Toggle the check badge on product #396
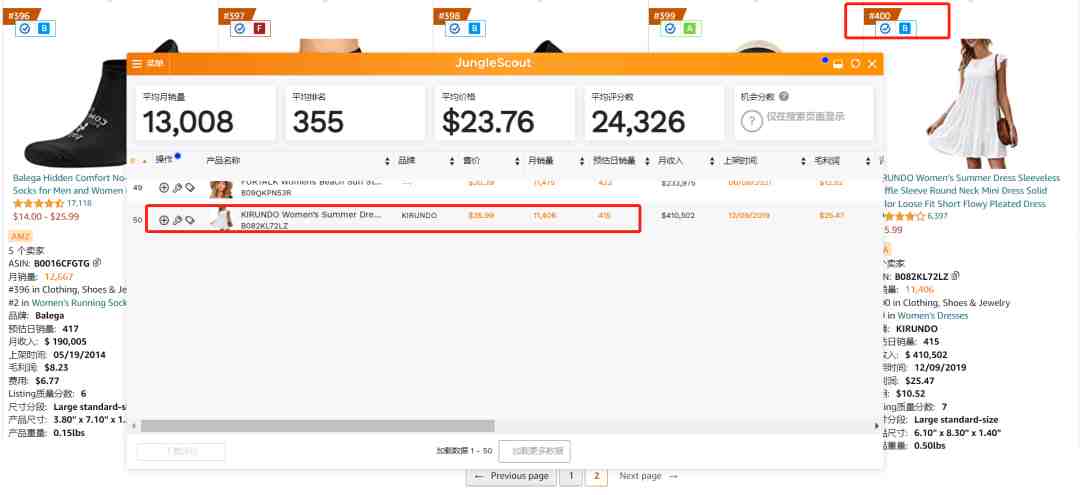This screenshot has width=1080, height=495. click(x=25, y=29)
